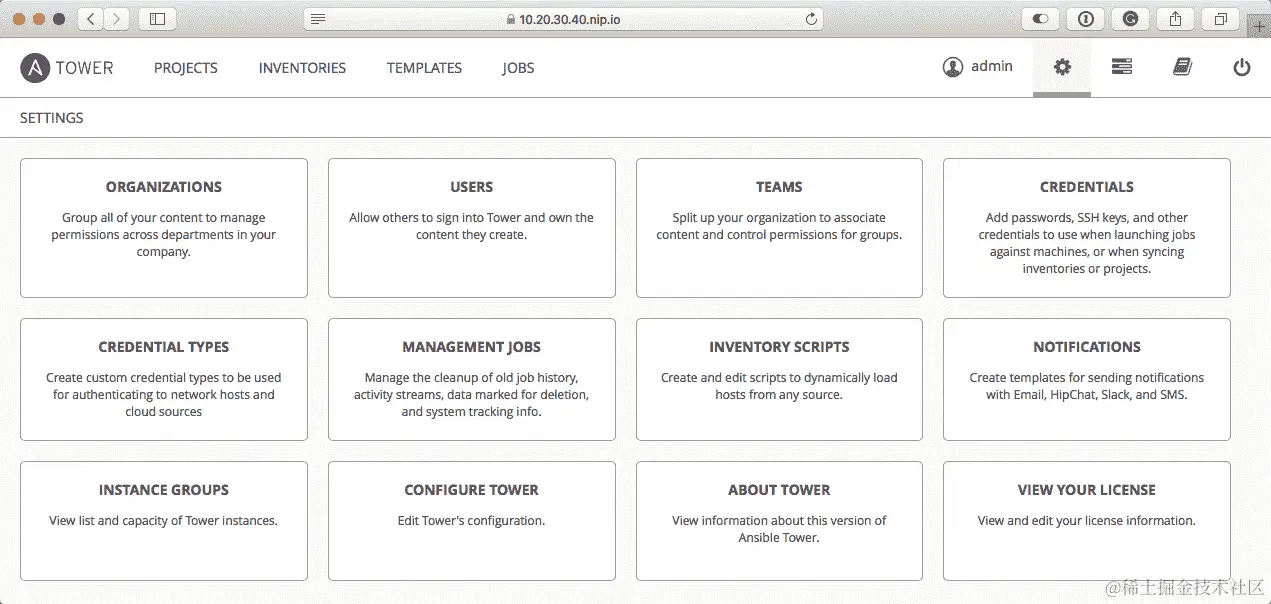Click the Safari address bar

(x=563, y=18)
